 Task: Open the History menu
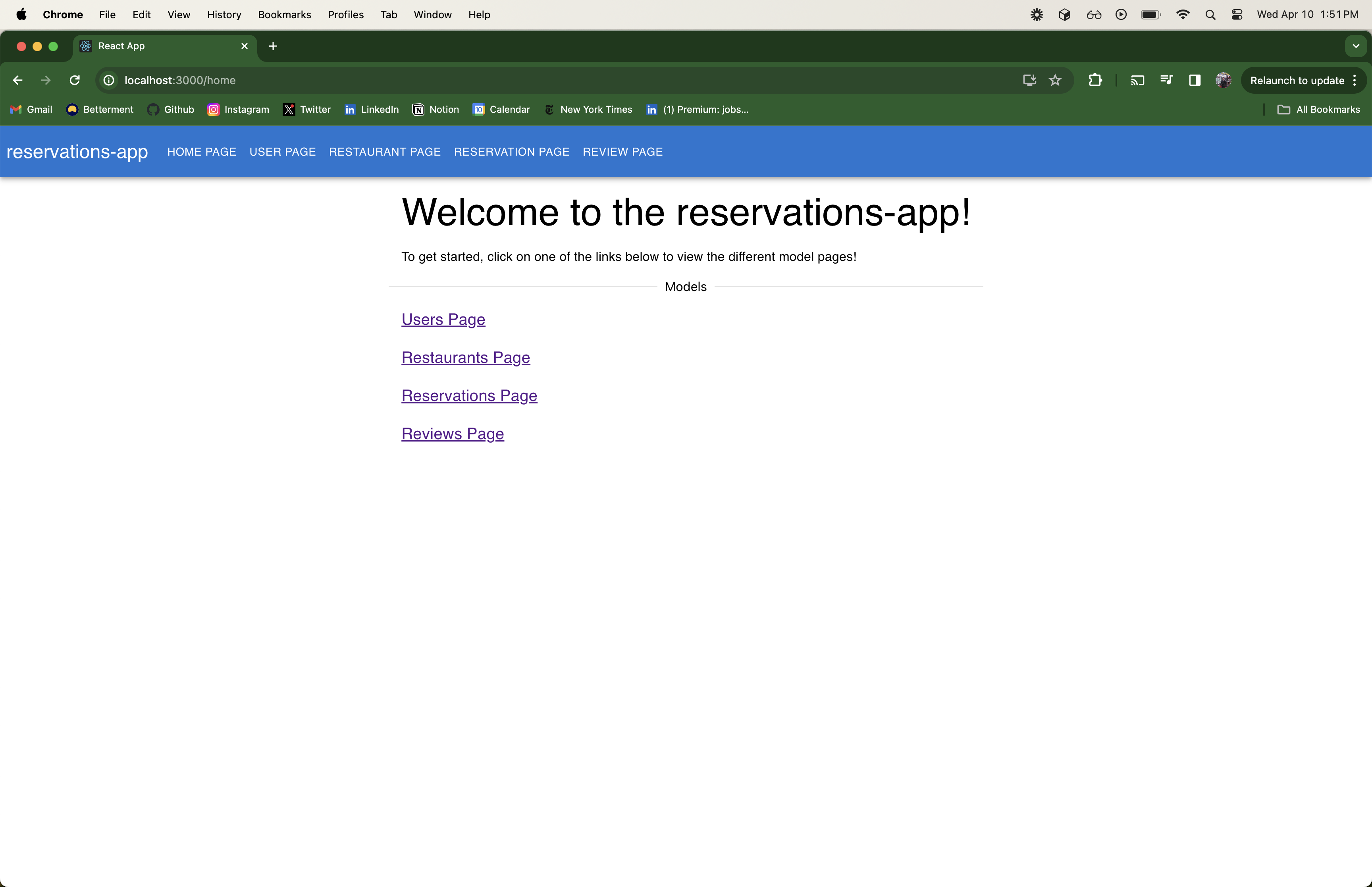(x=224, y=15)
